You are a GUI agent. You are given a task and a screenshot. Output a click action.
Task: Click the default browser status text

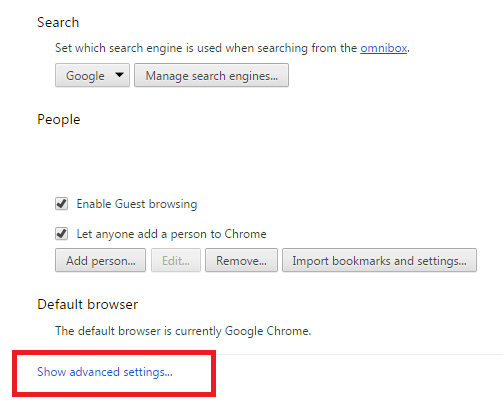[x=183, y=331]
